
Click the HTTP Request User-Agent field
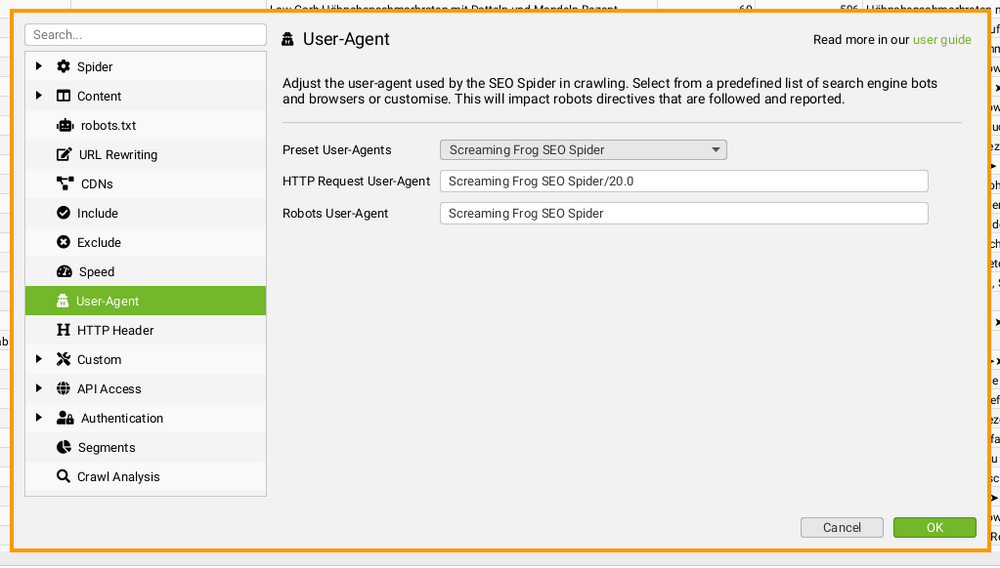coord(683,182)
